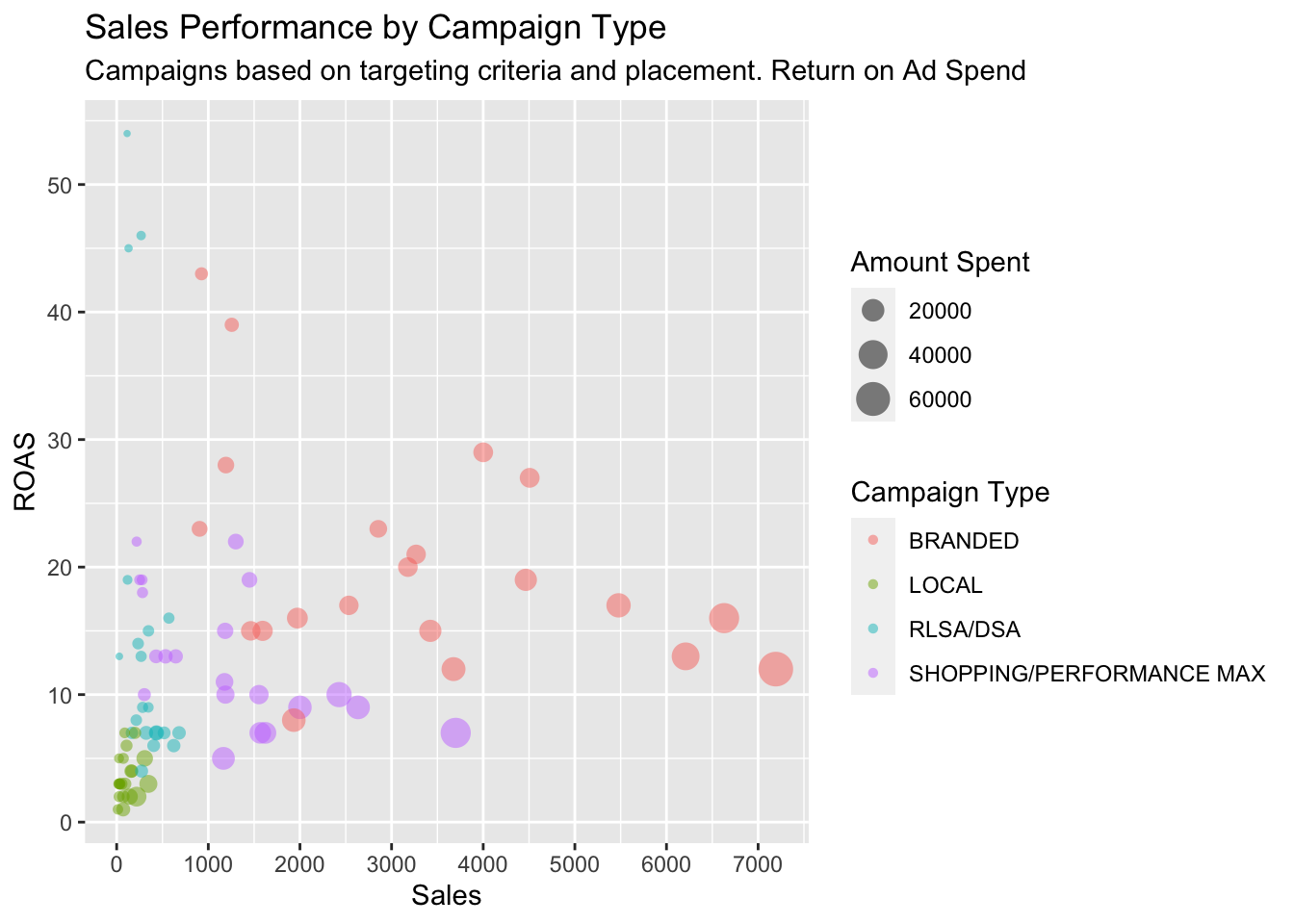Click the "ROAS" y-axis title
This screenshot has width=1294, height=924.
tap(25, 472)
